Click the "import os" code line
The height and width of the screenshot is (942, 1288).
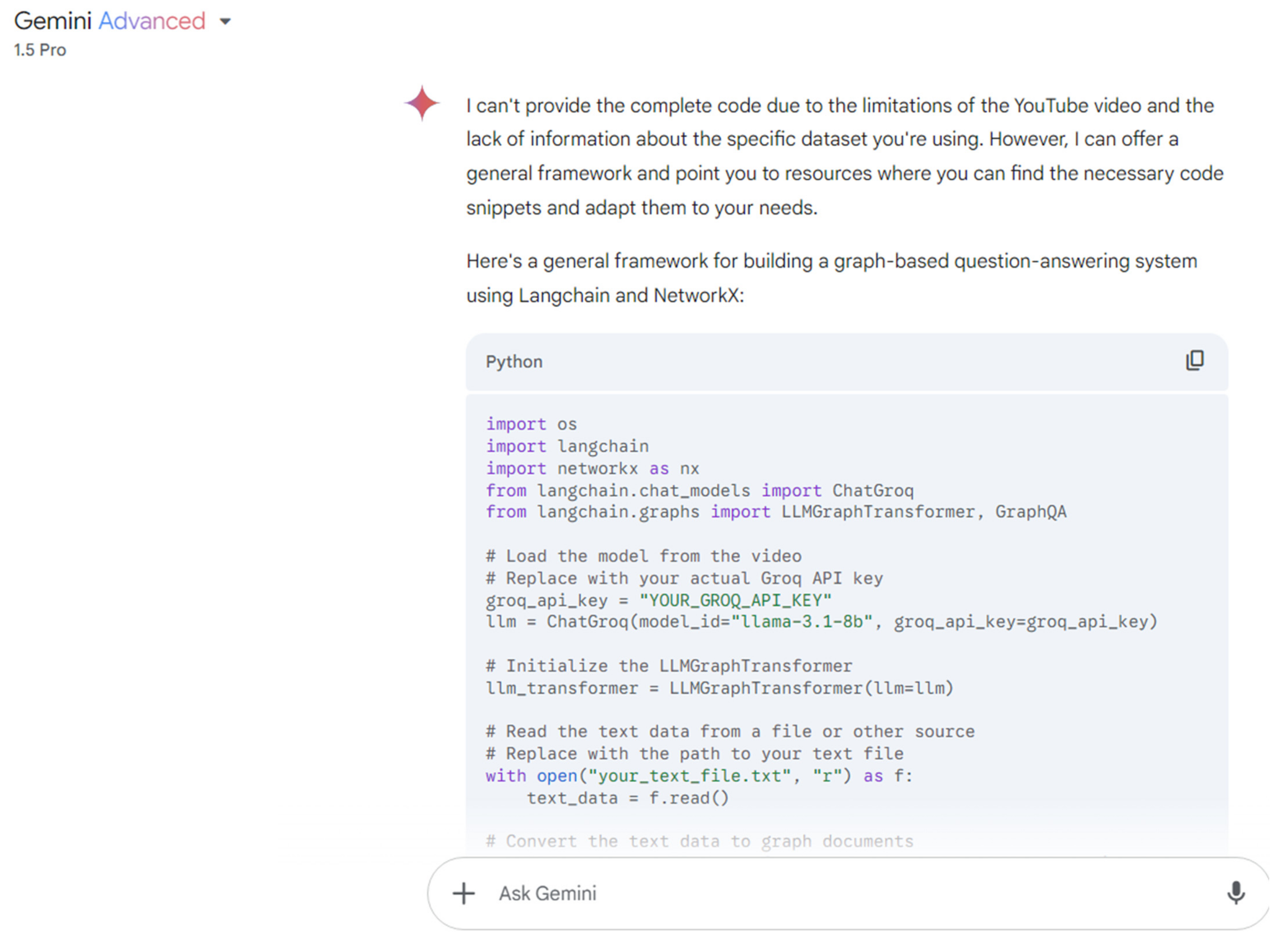[531, 424]
